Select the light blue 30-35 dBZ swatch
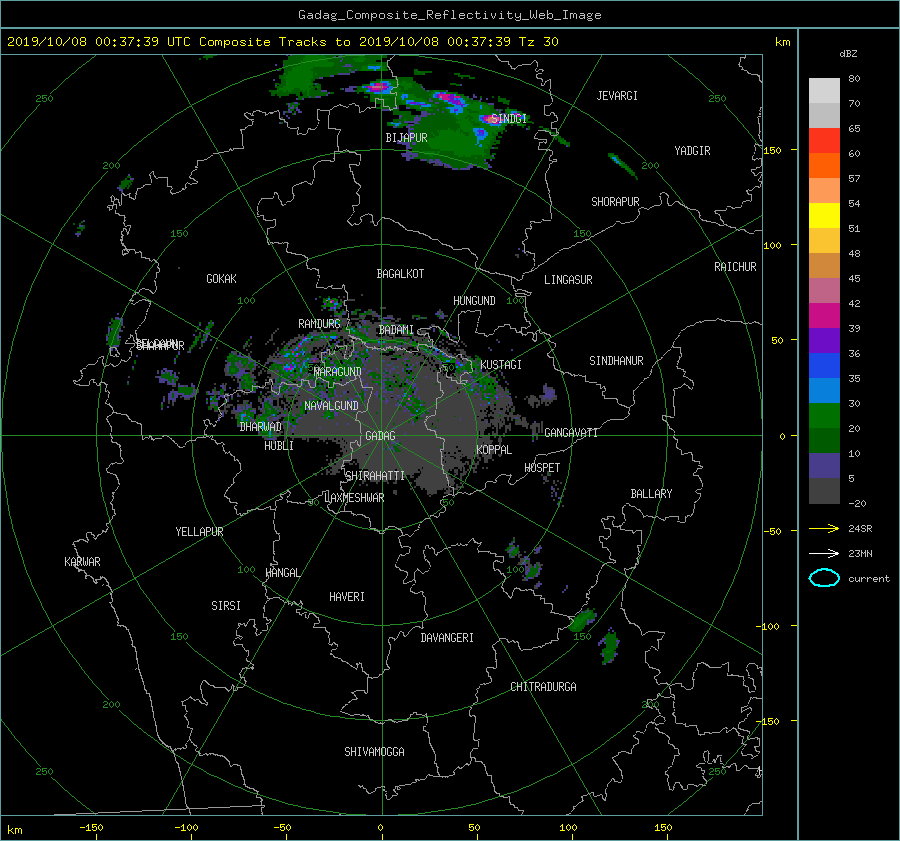Image resolution: width=900 pixels, height=841 pixels. 824,391
